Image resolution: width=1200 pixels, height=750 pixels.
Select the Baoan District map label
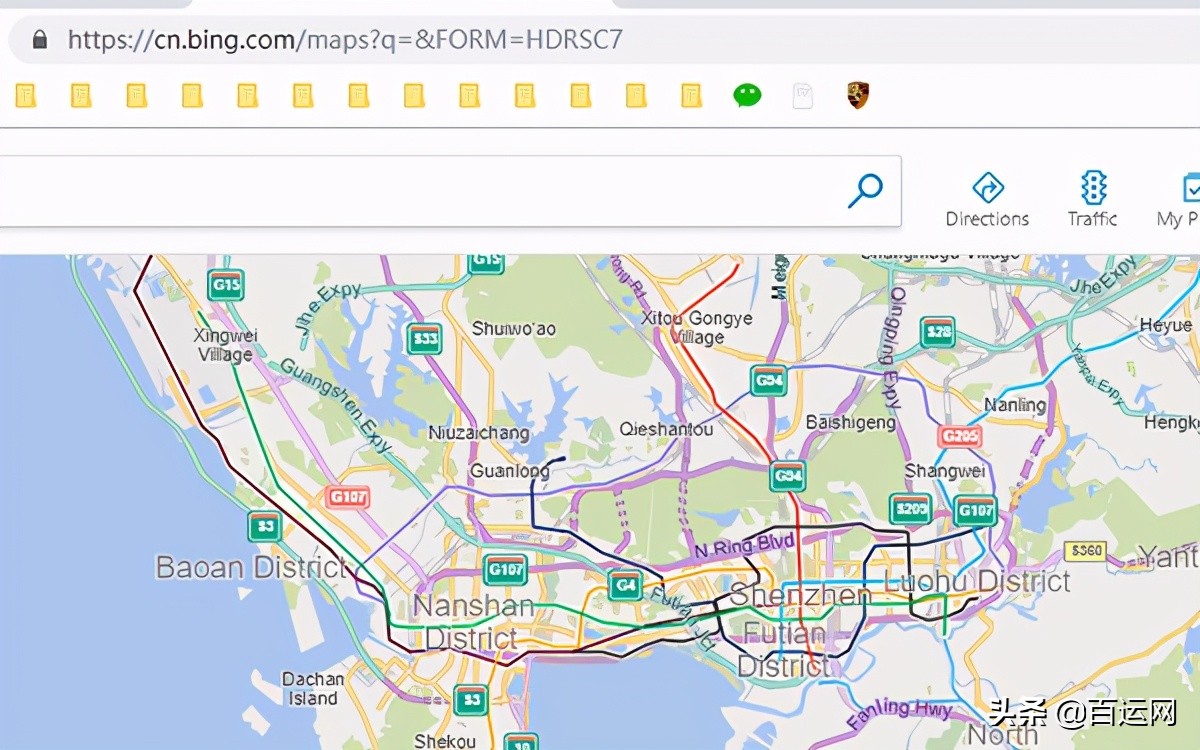point(250,568)
